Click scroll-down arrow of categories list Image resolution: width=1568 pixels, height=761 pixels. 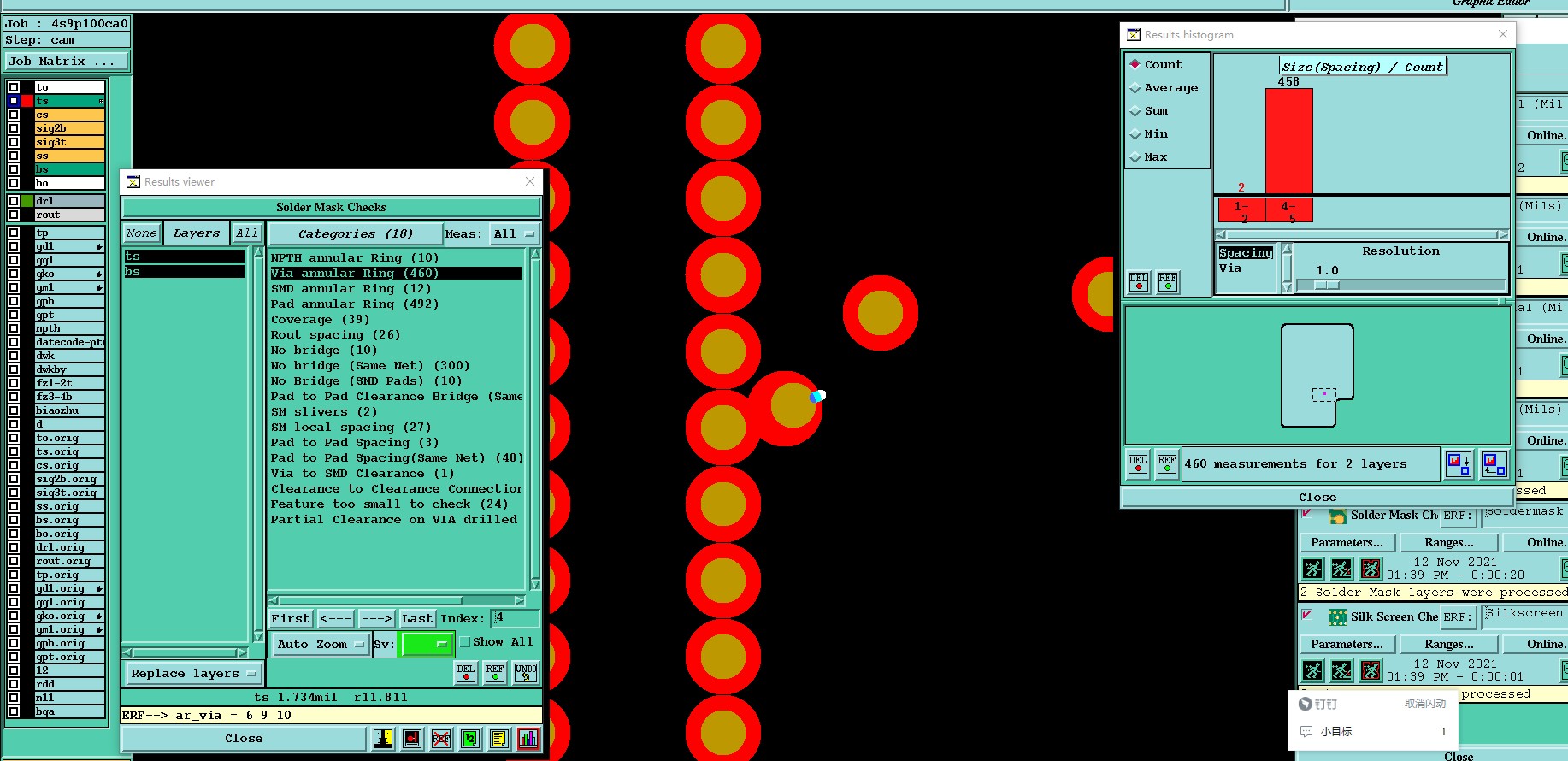[535, 584]
